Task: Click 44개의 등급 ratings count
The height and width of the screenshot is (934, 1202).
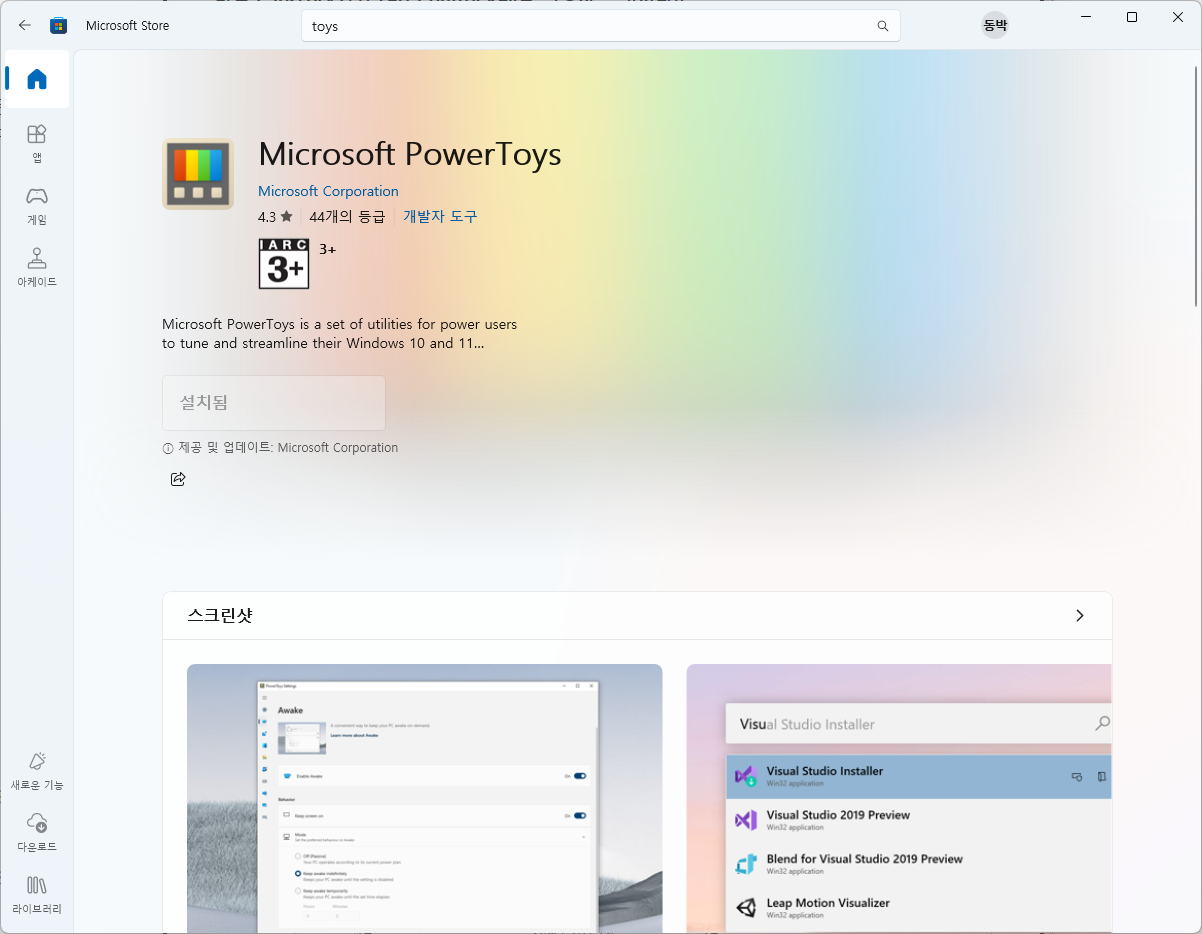Action: [x=347, y=216]
